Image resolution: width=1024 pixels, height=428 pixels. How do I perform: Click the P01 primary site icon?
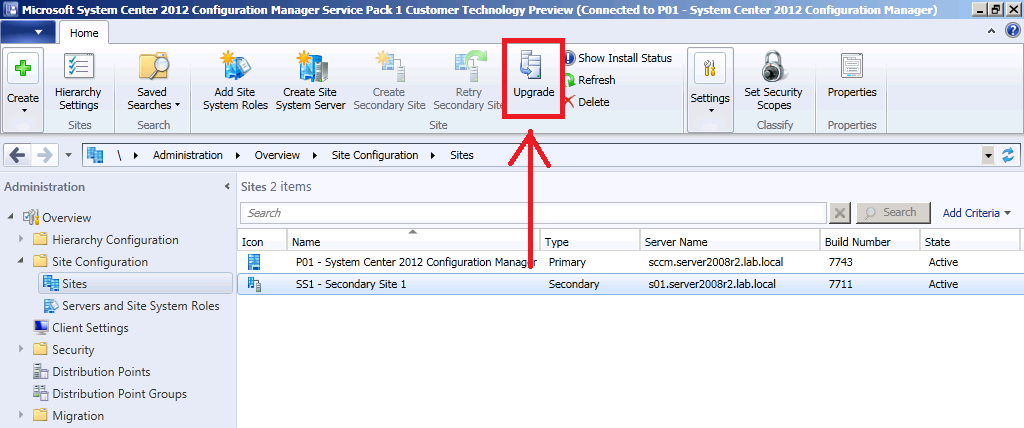[x=254, y=263]
